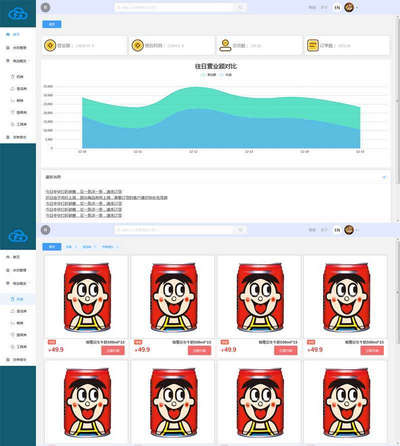Screen dimensions: 400x446
Task: Select the blue home tab in dashboard view
Action: (52, 24)
